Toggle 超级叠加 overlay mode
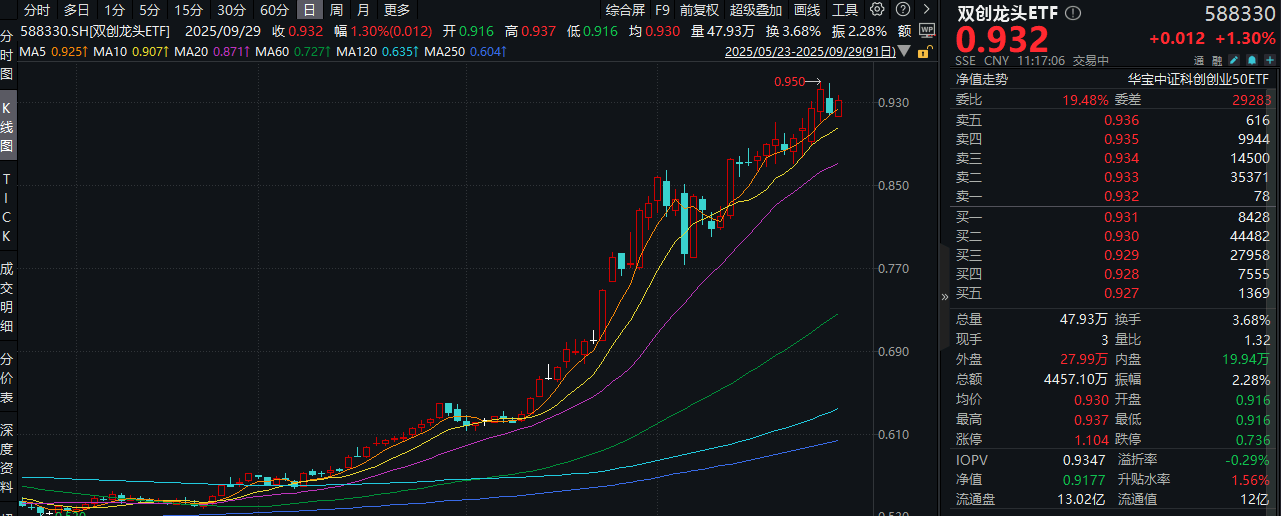Screen dimensions: 1281x516 coord(756,10)
